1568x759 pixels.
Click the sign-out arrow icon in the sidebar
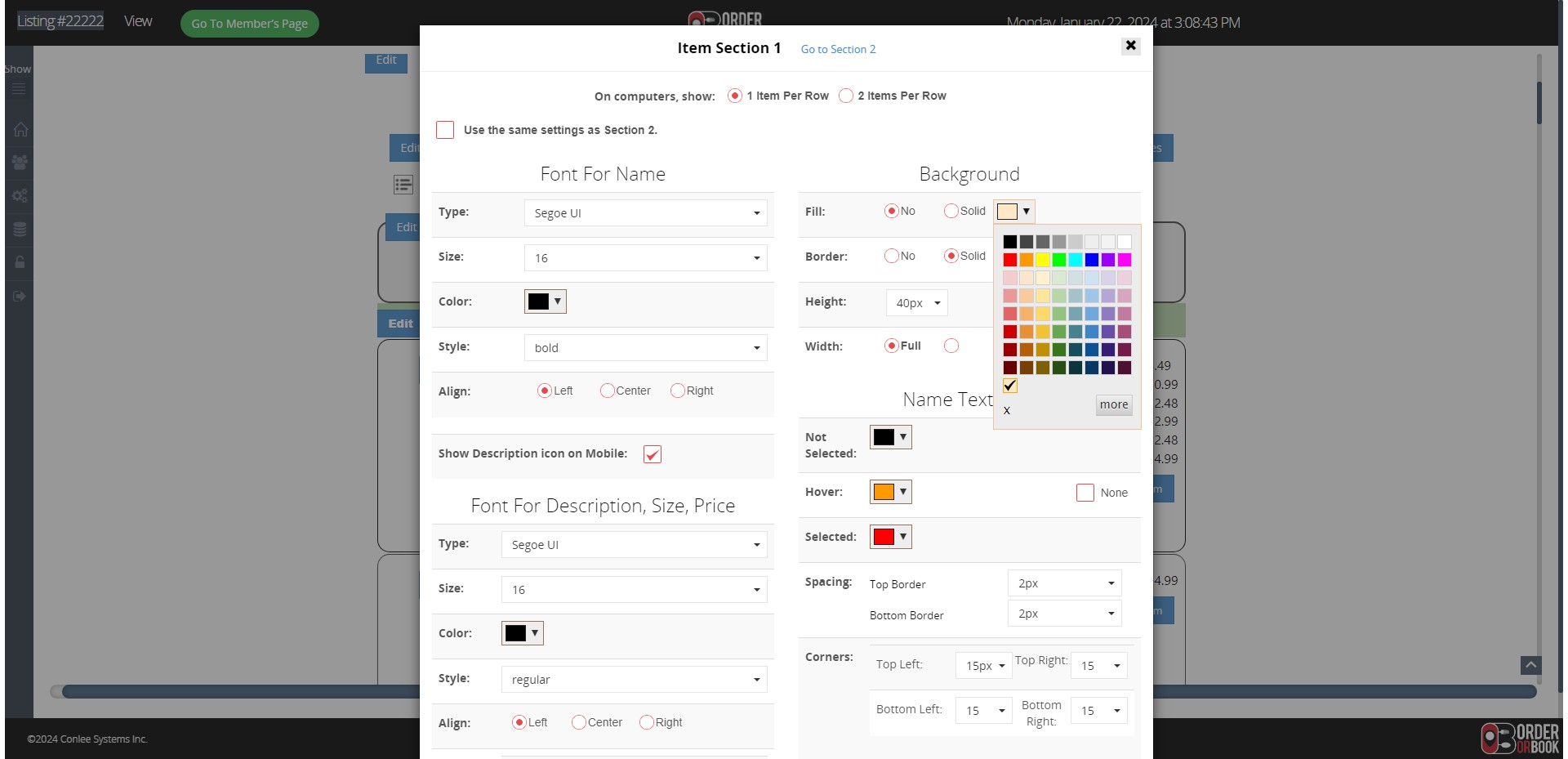coord(20,296)
